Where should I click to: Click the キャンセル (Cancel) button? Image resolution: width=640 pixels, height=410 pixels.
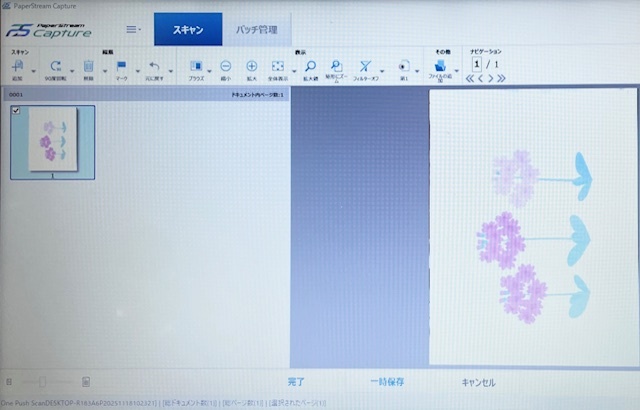(478, 382)
